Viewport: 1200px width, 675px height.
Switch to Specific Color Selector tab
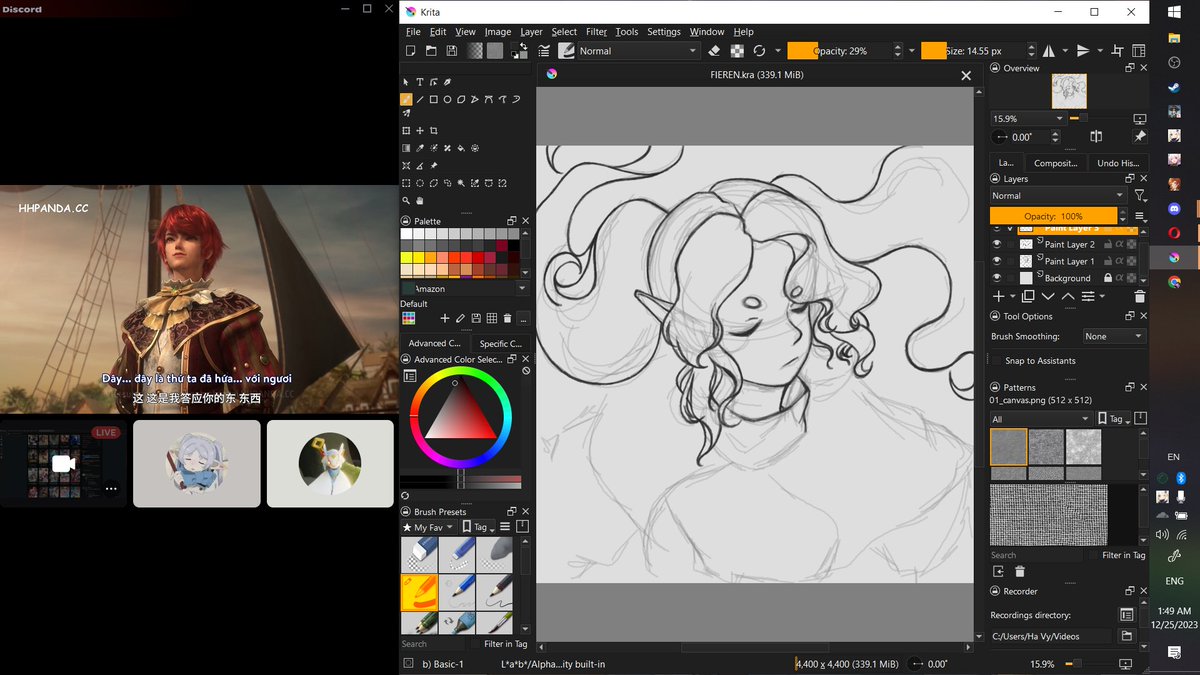click(500, 343)
